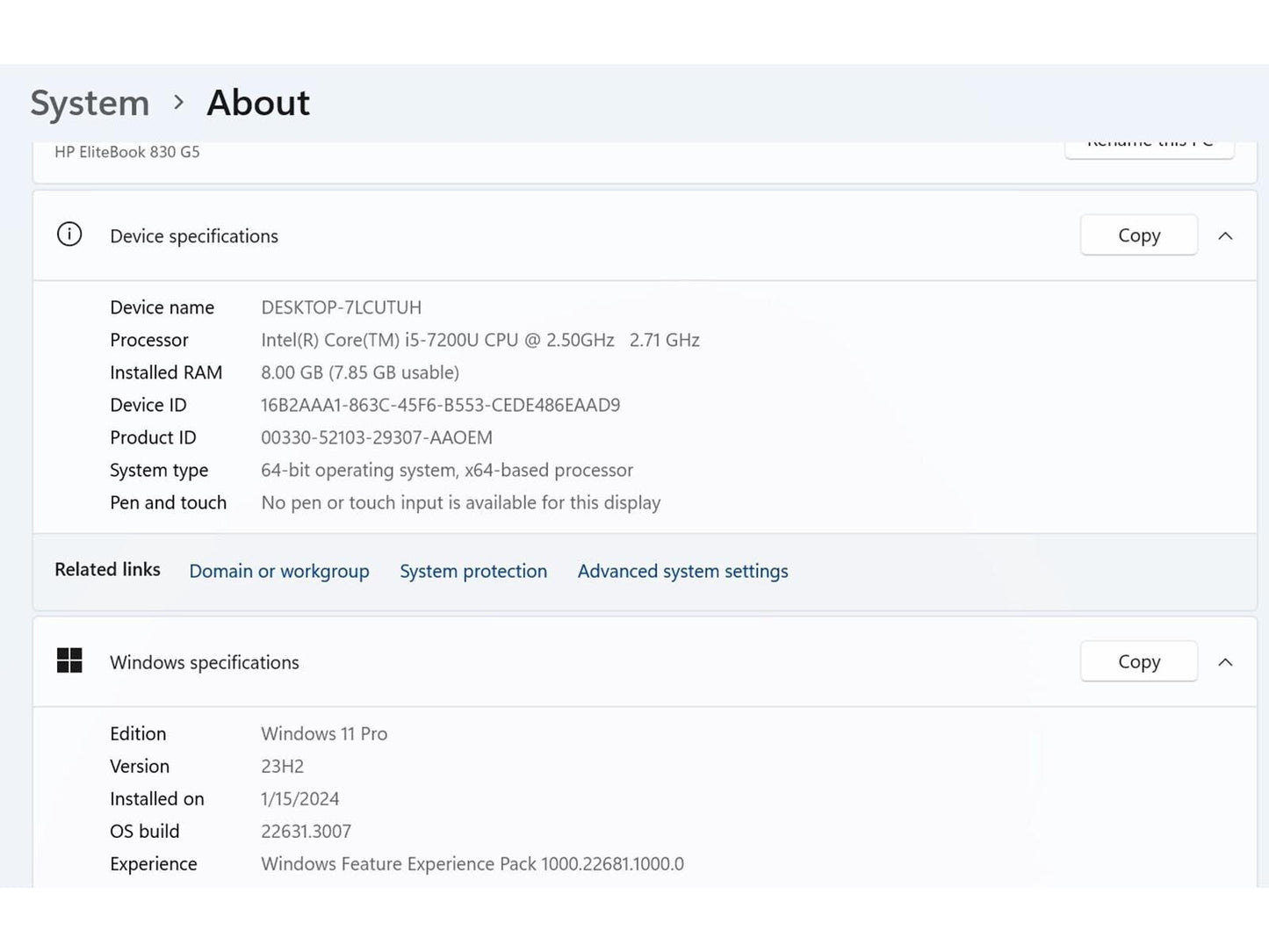Click the Device specifications heading
This screenshot has height=952, width=1269.
tap(194, 236)
